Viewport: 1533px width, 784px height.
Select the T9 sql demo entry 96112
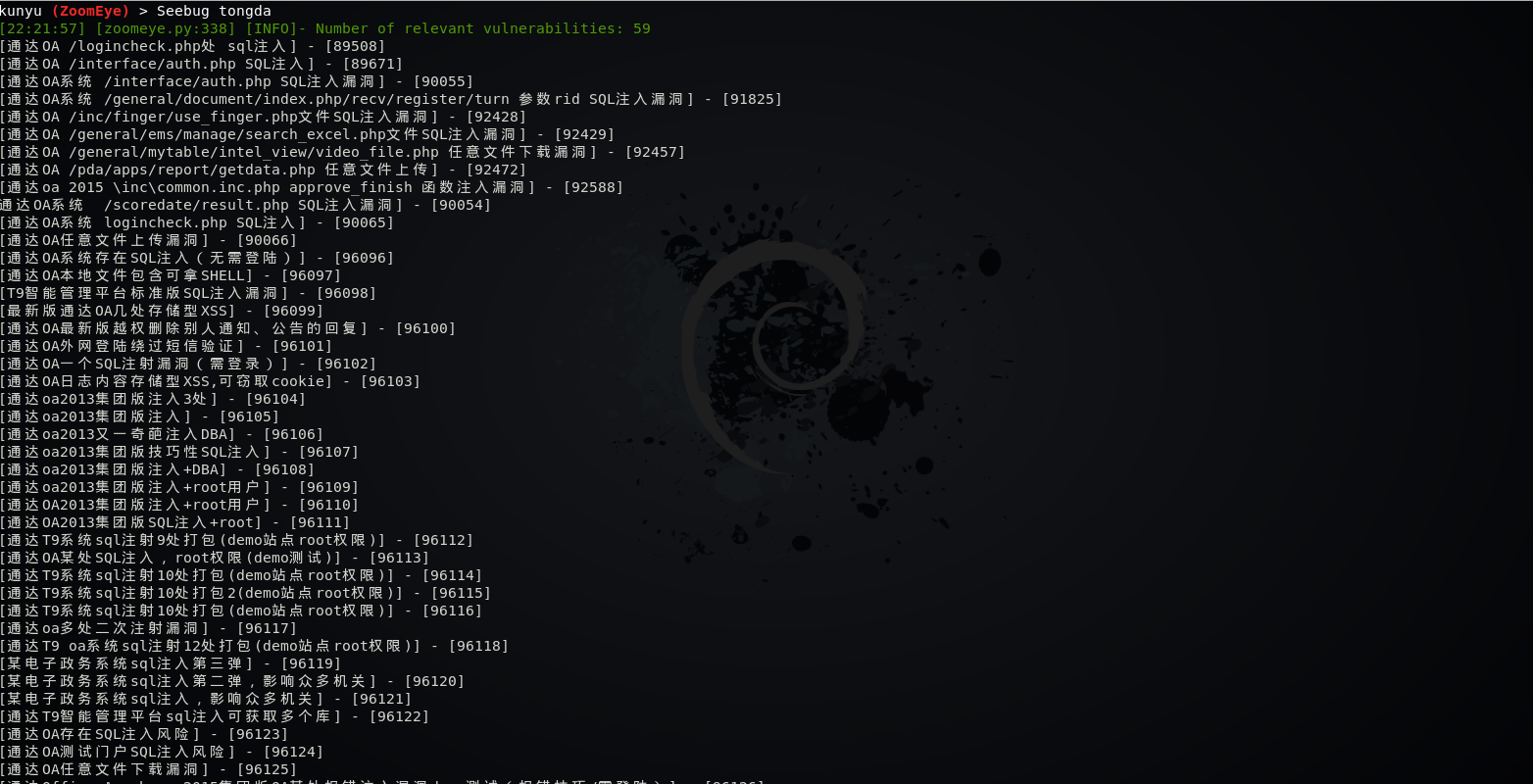[x=237, y=540]
